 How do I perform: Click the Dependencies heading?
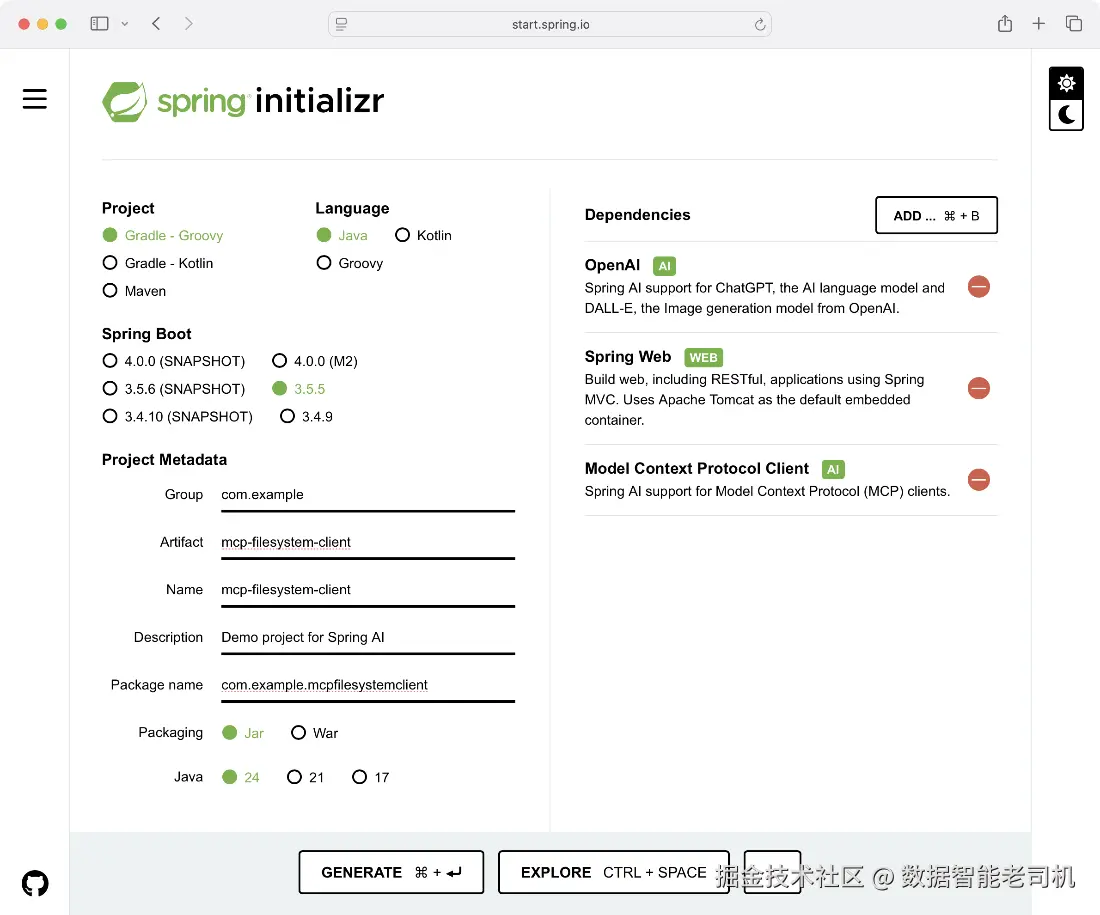(x=637, y=215)
